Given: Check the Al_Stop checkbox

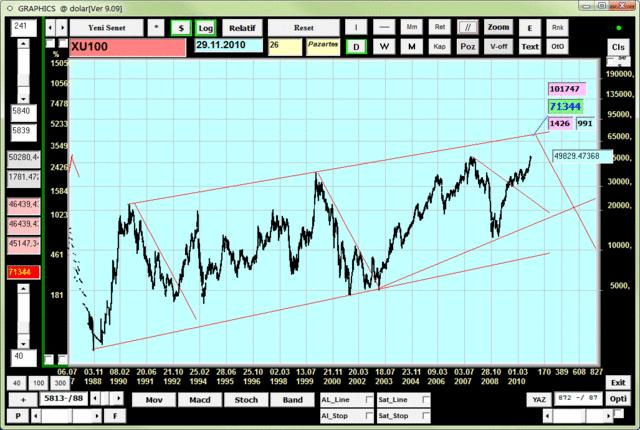Looking at the screenshot, I should coord(371,415).
